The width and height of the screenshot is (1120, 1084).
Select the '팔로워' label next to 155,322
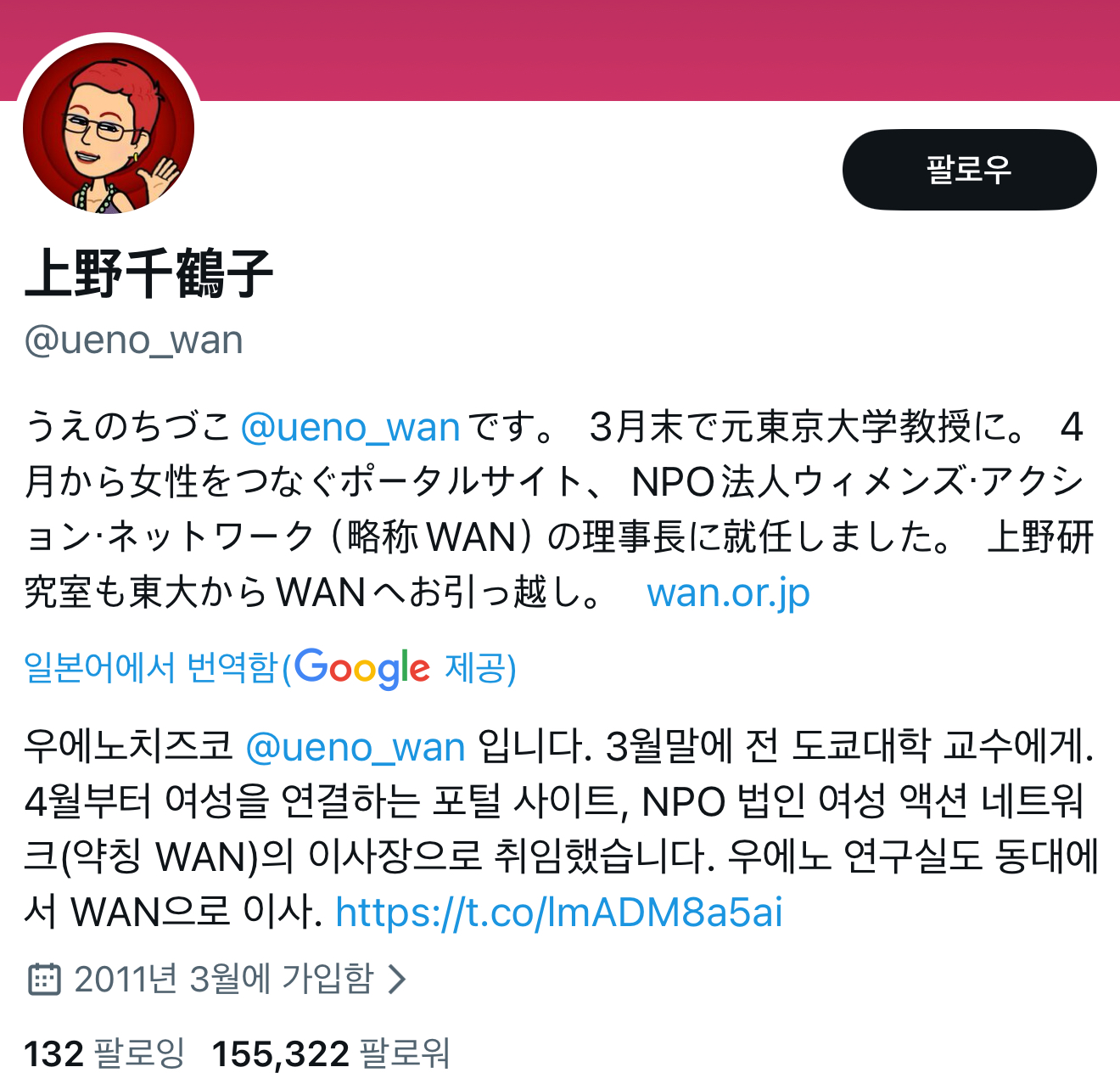[x=405, y=1053]
